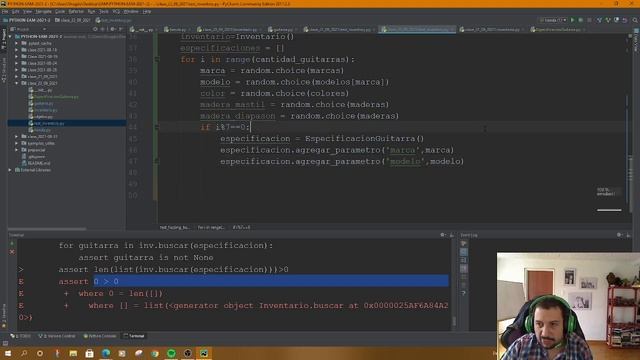This screenshot has height=360, width=640.
Task: Click locate-file target icon in Project panel header
Action: (95, 29)
